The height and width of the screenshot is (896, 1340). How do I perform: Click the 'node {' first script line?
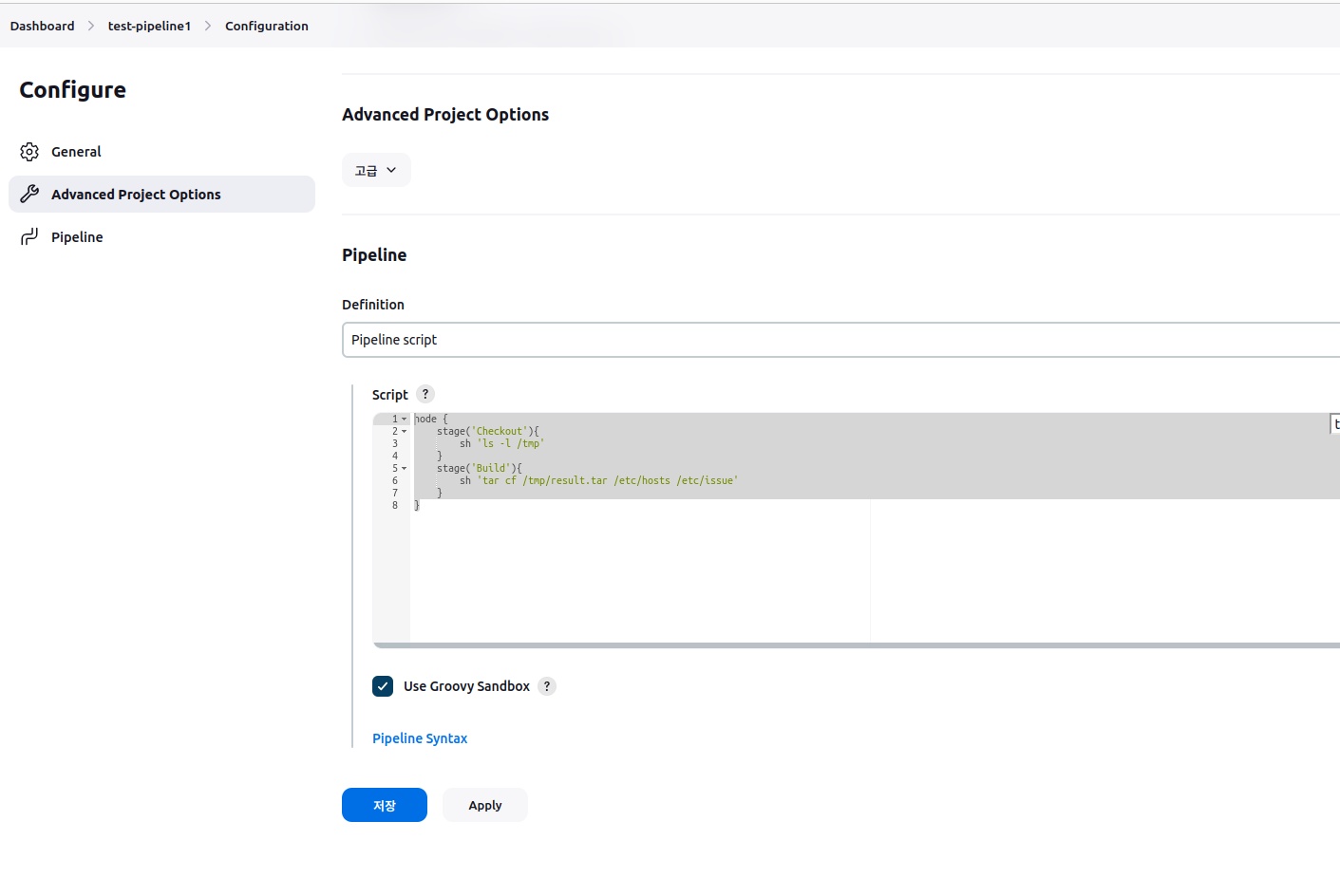pyautogui.click(x=430, y=419)
